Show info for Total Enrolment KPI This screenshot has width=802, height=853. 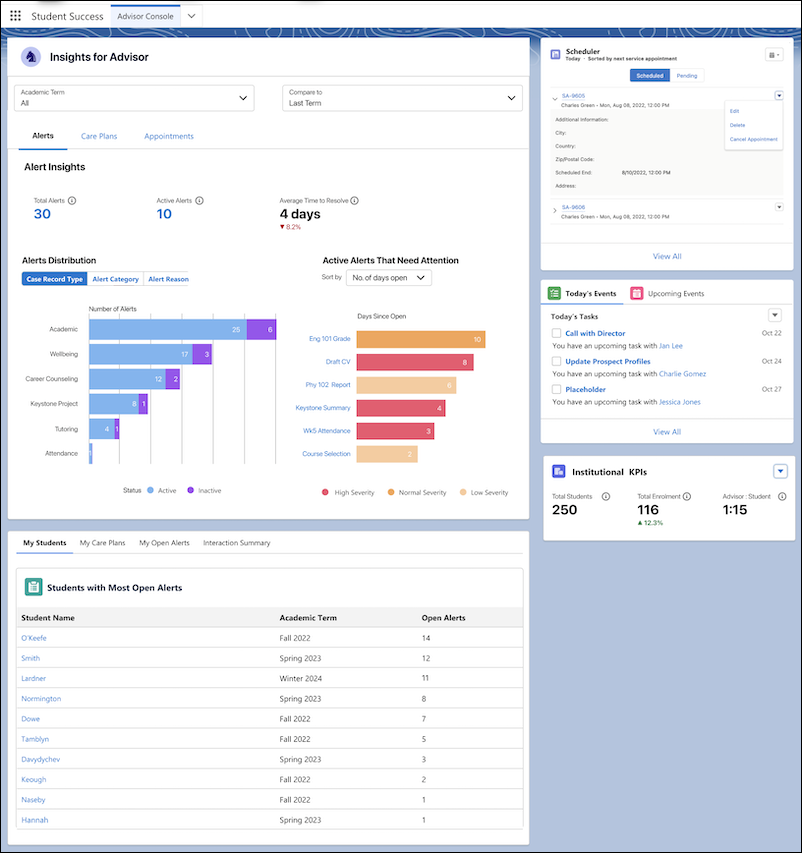(x=687, y=497)
